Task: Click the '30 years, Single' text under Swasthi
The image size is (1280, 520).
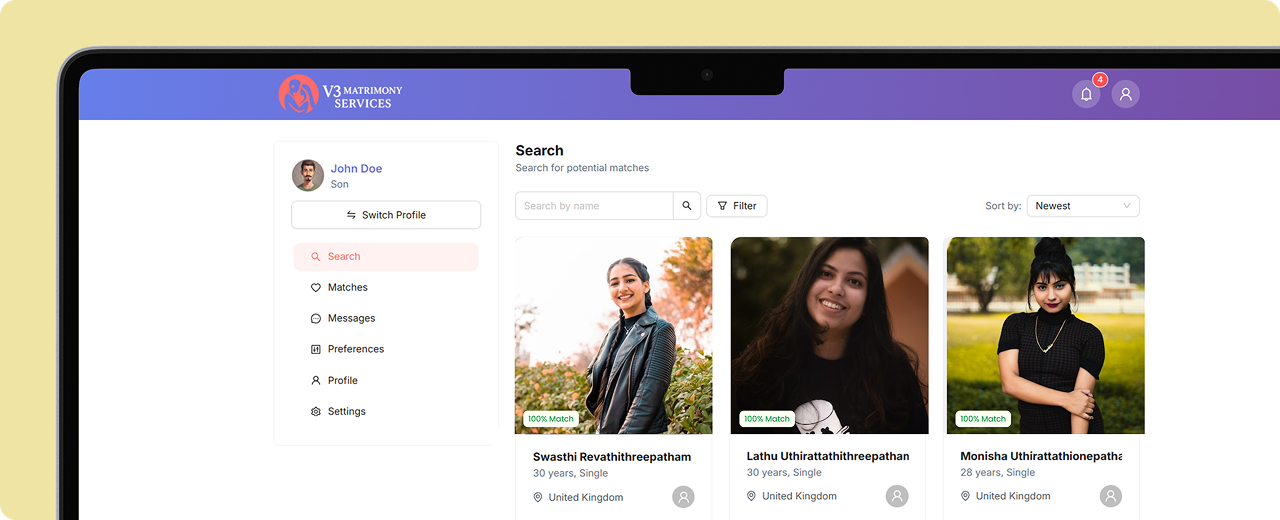Action: click(570, 473)
